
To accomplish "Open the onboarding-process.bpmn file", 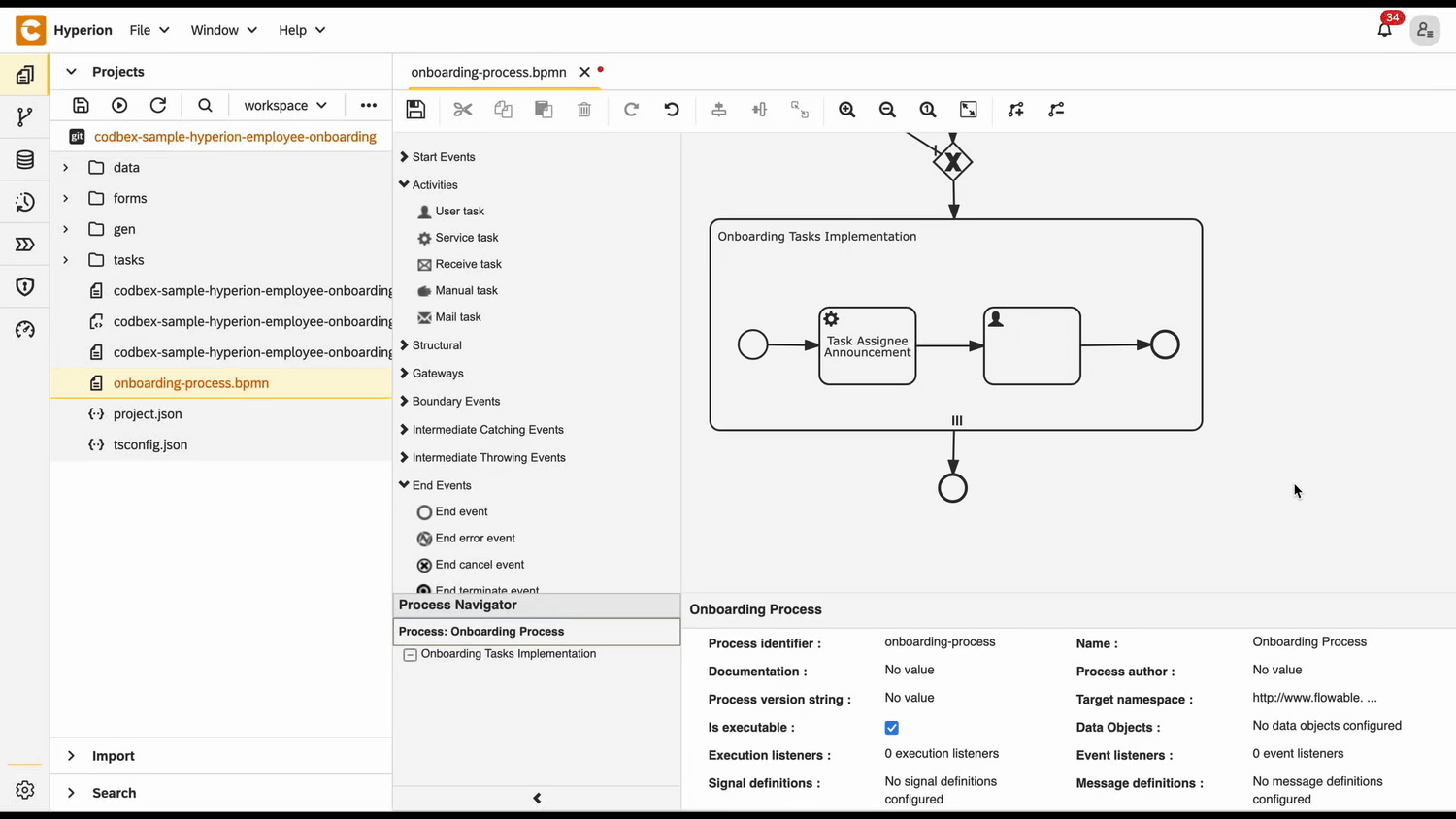I will 190,382.
